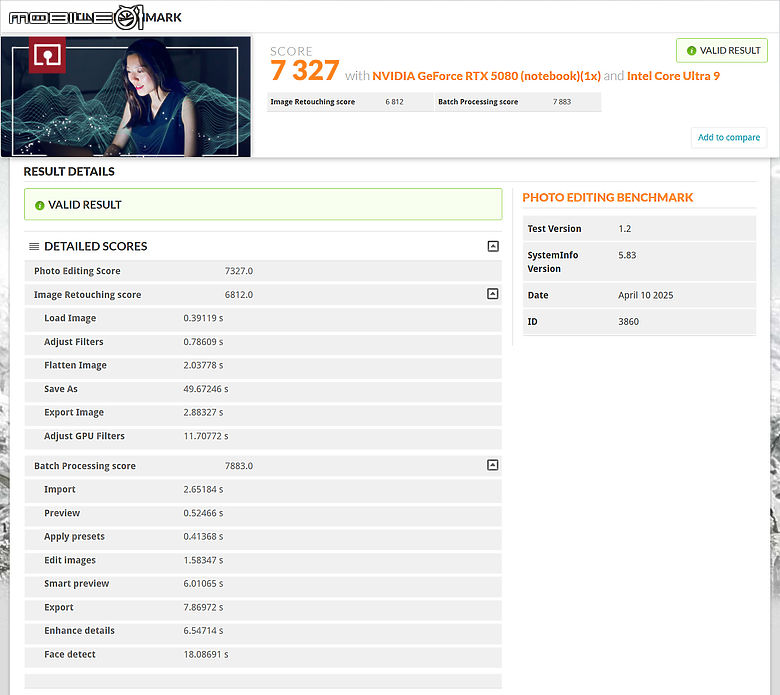Click the Import 2.65184 s row
This screenshot has height=695, width=780.
[263, 490]
